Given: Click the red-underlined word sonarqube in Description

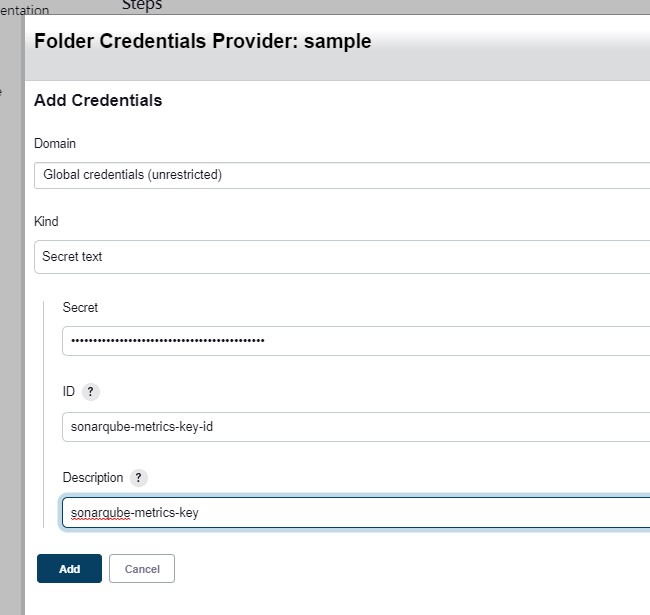Looking at the screenshot, I should [100, 513].
